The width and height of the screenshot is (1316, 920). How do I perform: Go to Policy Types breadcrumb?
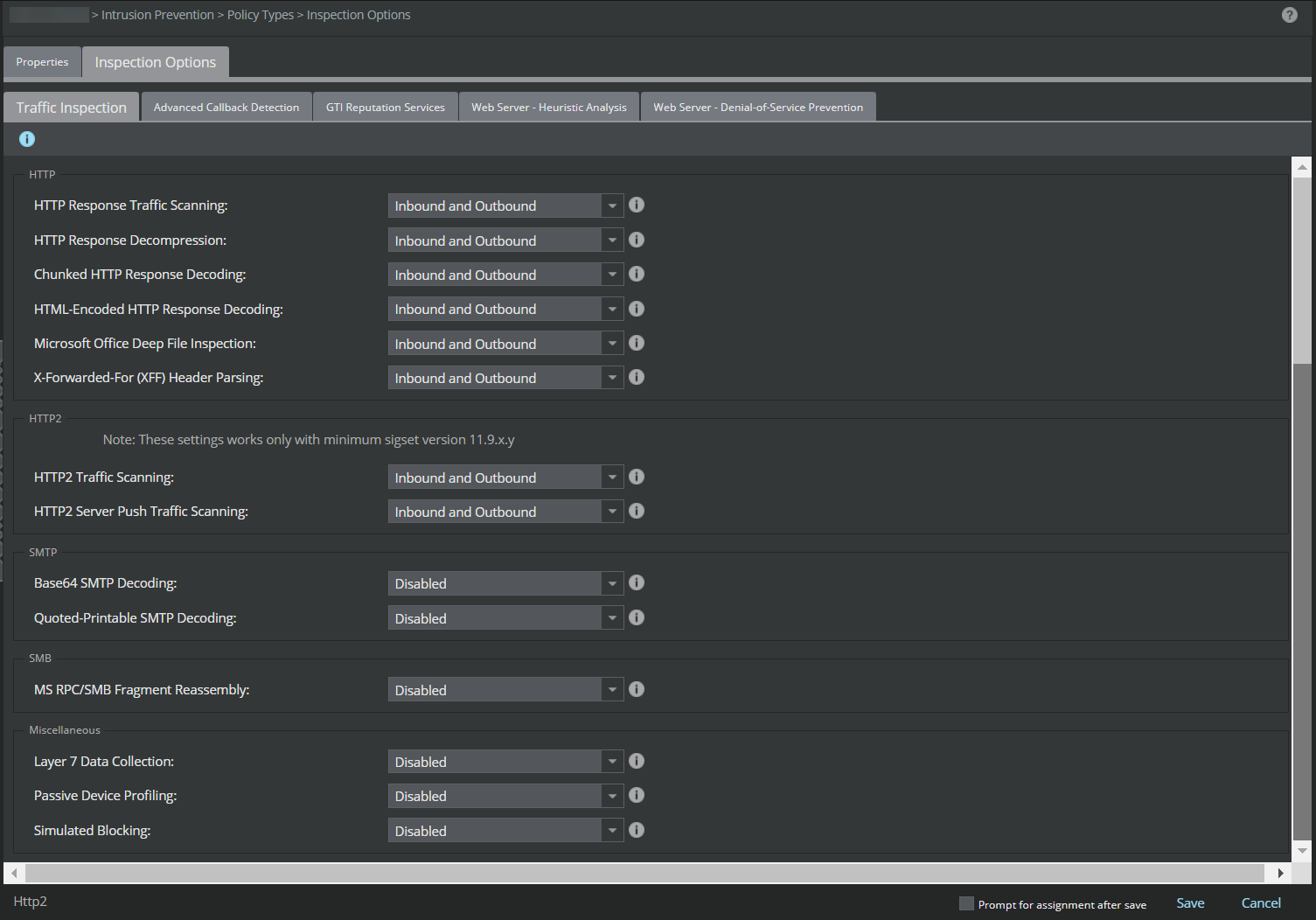[x=261, y=15]
